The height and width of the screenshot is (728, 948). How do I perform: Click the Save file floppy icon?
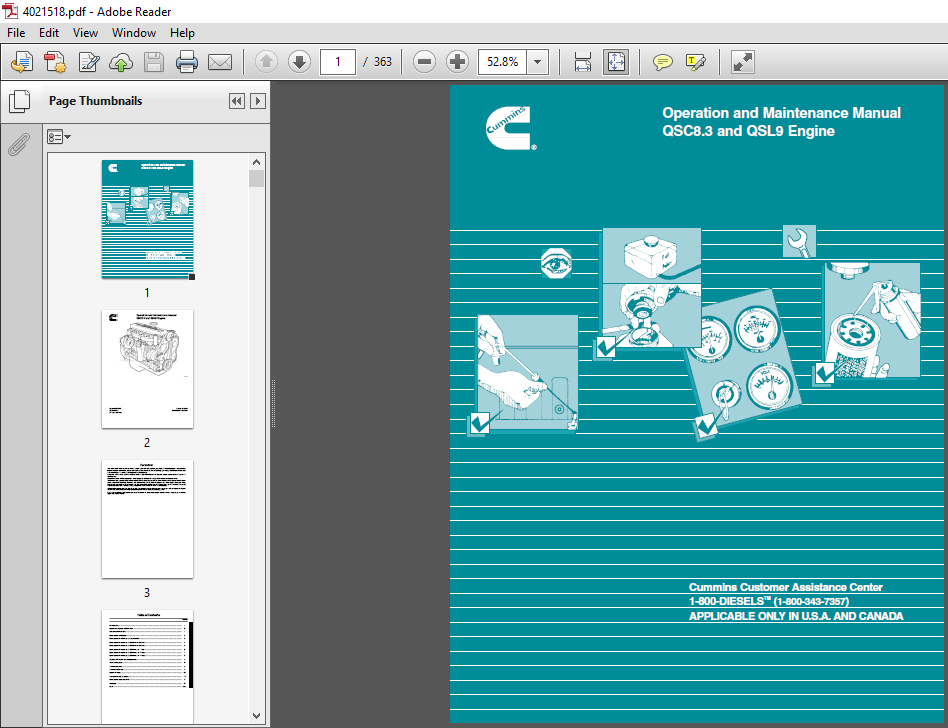tap(154, 62)
